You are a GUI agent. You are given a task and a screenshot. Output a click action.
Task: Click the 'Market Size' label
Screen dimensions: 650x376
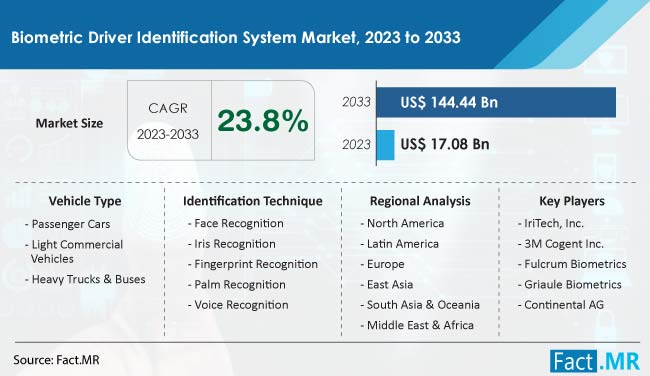[69, 123]
